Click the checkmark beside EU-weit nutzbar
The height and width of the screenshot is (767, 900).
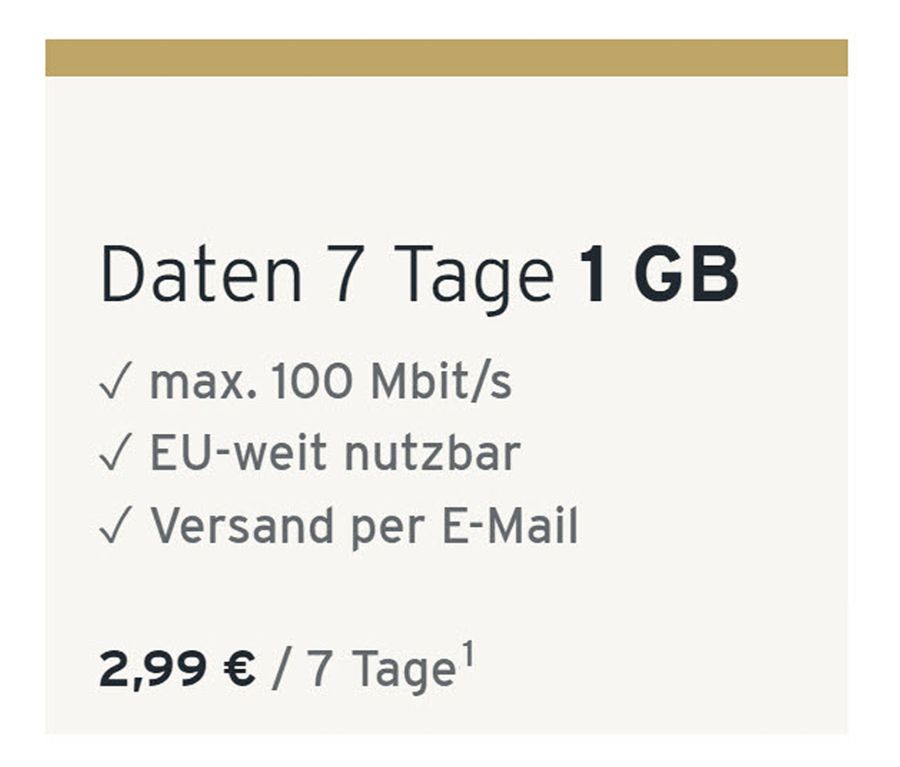116,452
